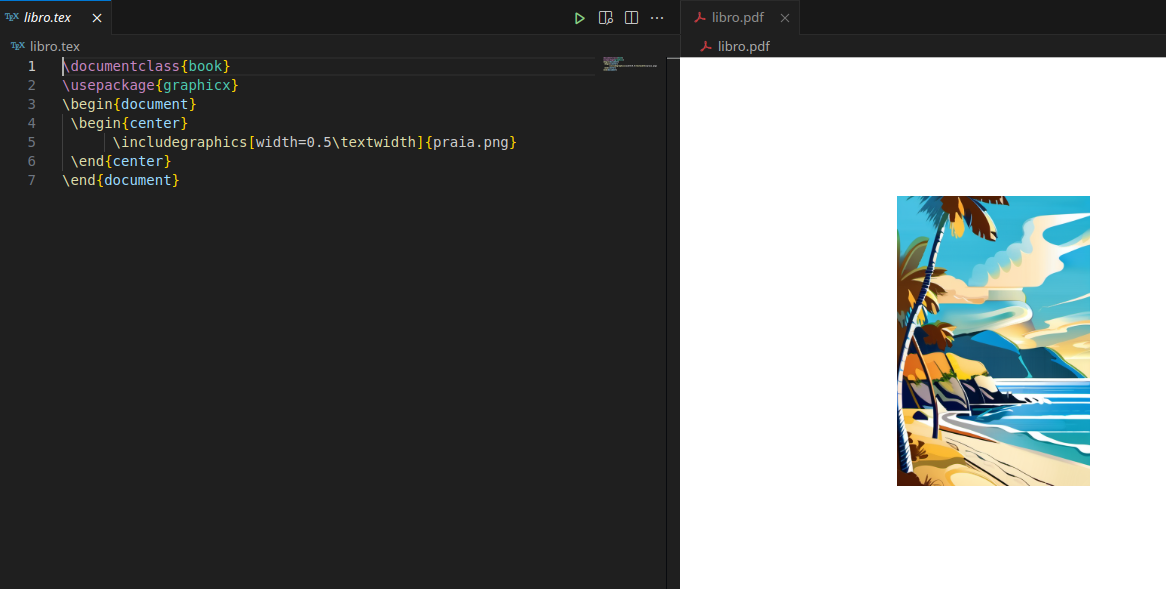Screen dimensions: 1166x589
Task: Click the red PDF icon in libro.pdf tab
Action: [701, 18]
